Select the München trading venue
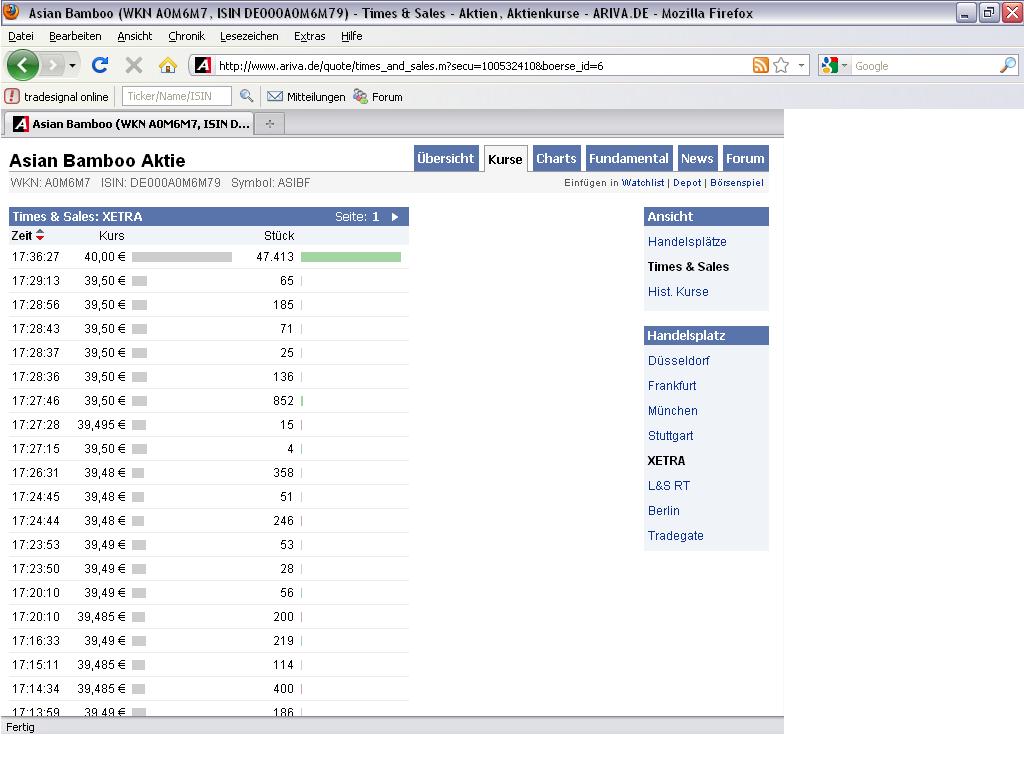Image resolution: width=1024 pixels, height=768 pixels. [673, 411]
